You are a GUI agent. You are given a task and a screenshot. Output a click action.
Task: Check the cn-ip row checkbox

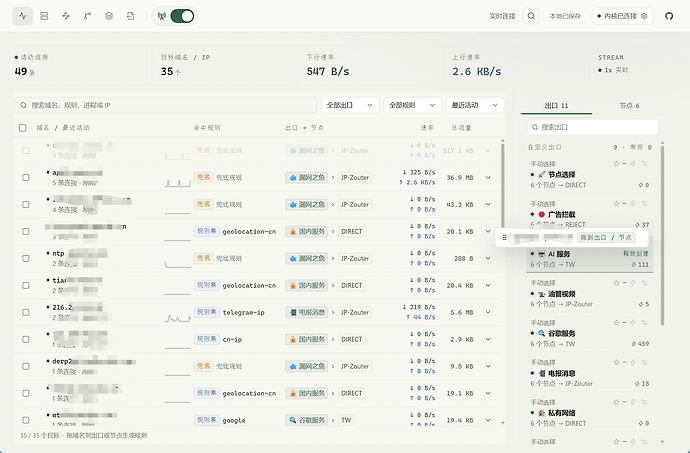tap(26, 339)
